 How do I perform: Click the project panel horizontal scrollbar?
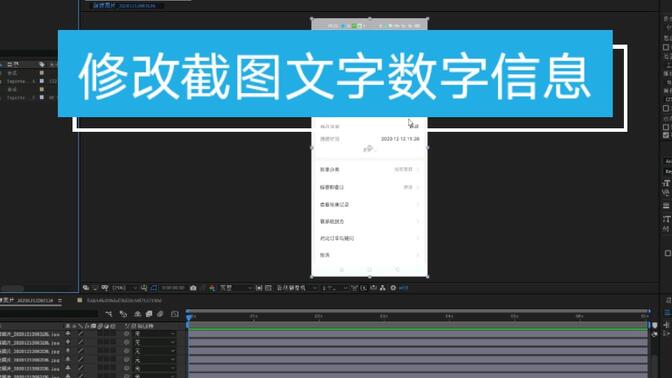click(x=12, y=288)
